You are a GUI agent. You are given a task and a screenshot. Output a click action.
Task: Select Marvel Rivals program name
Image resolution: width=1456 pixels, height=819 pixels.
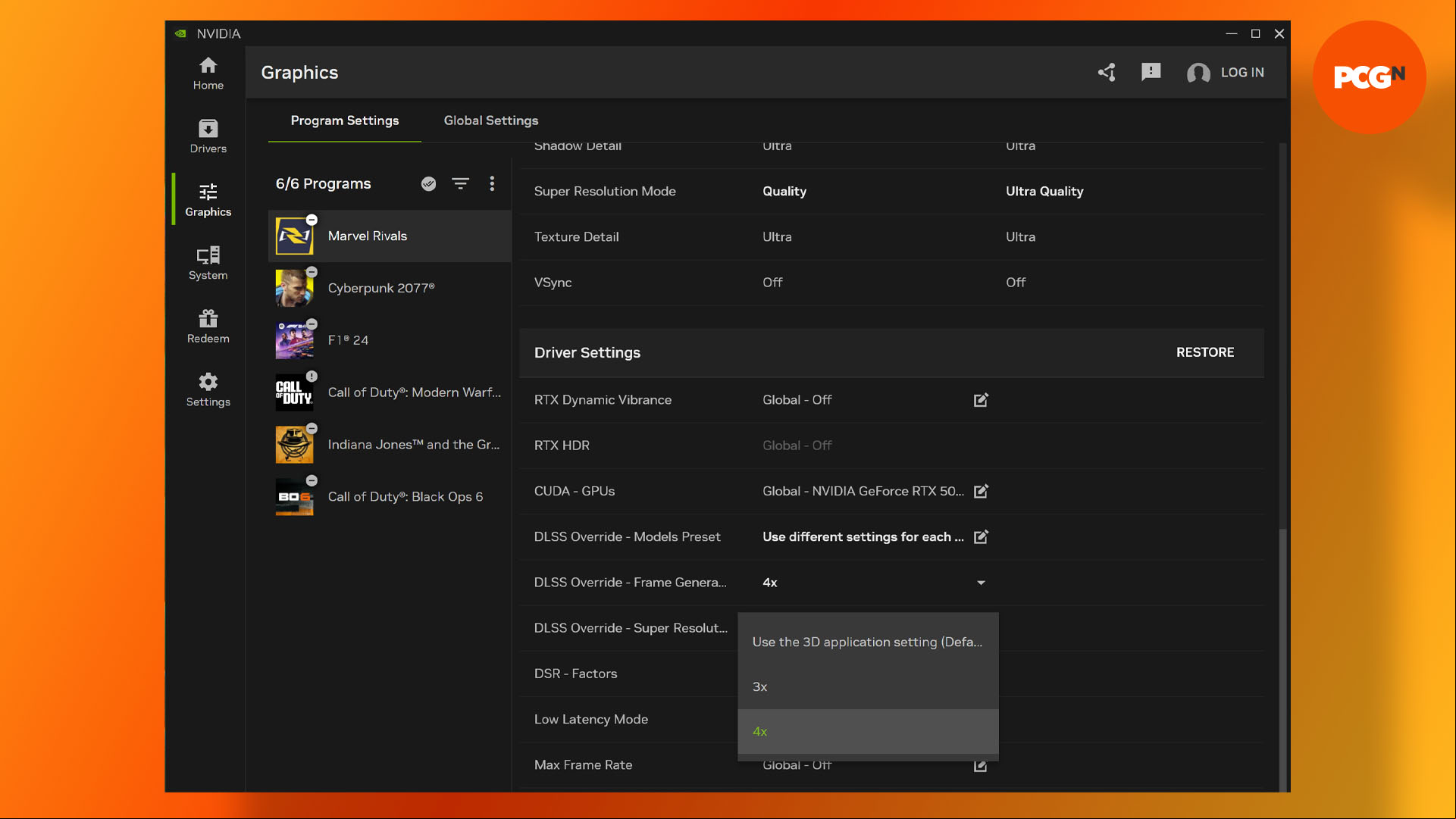tap(368, 236)
